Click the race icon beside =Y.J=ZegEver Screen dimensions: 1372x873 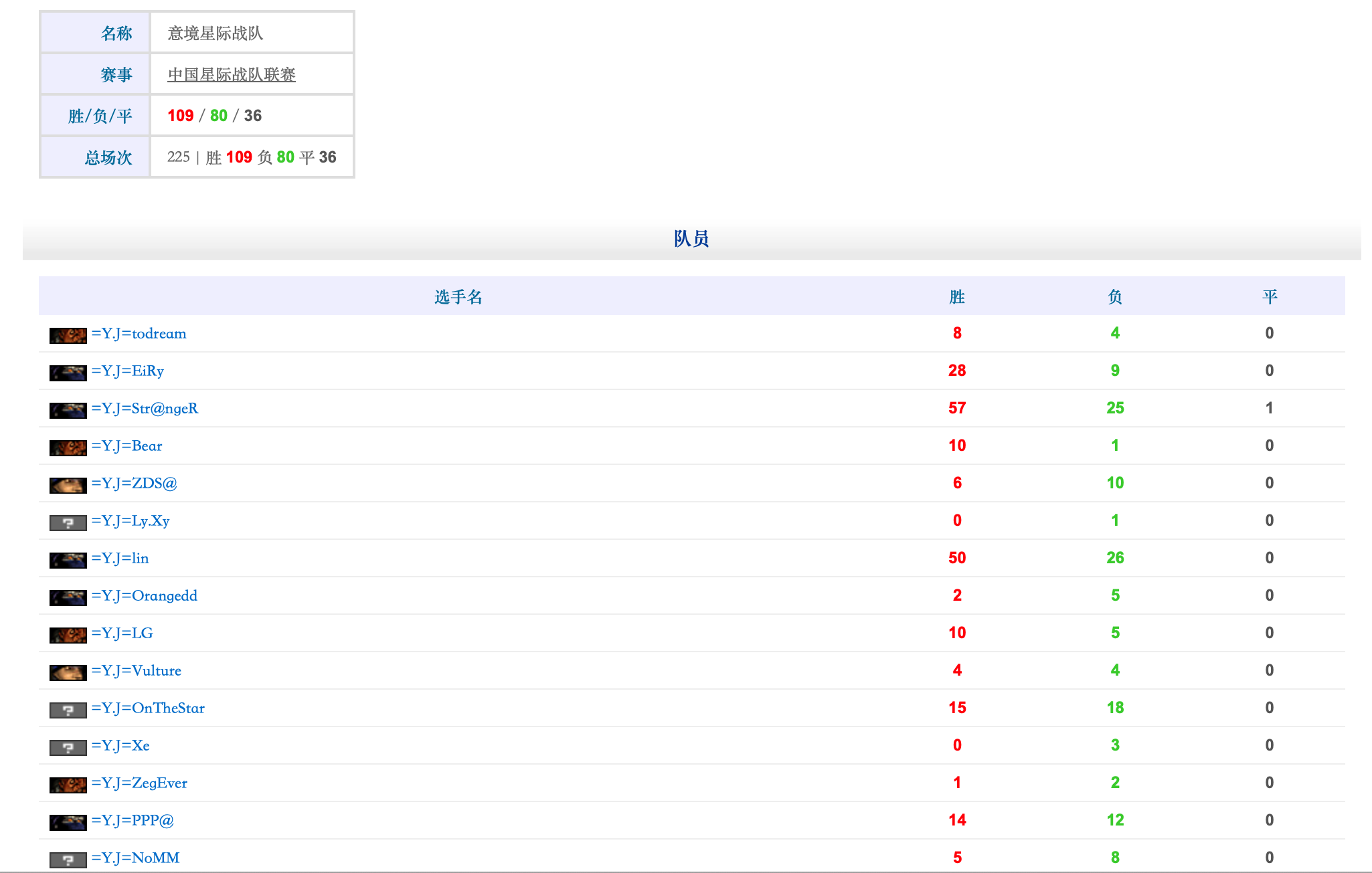pyautogui.click(x=68, y=785)
